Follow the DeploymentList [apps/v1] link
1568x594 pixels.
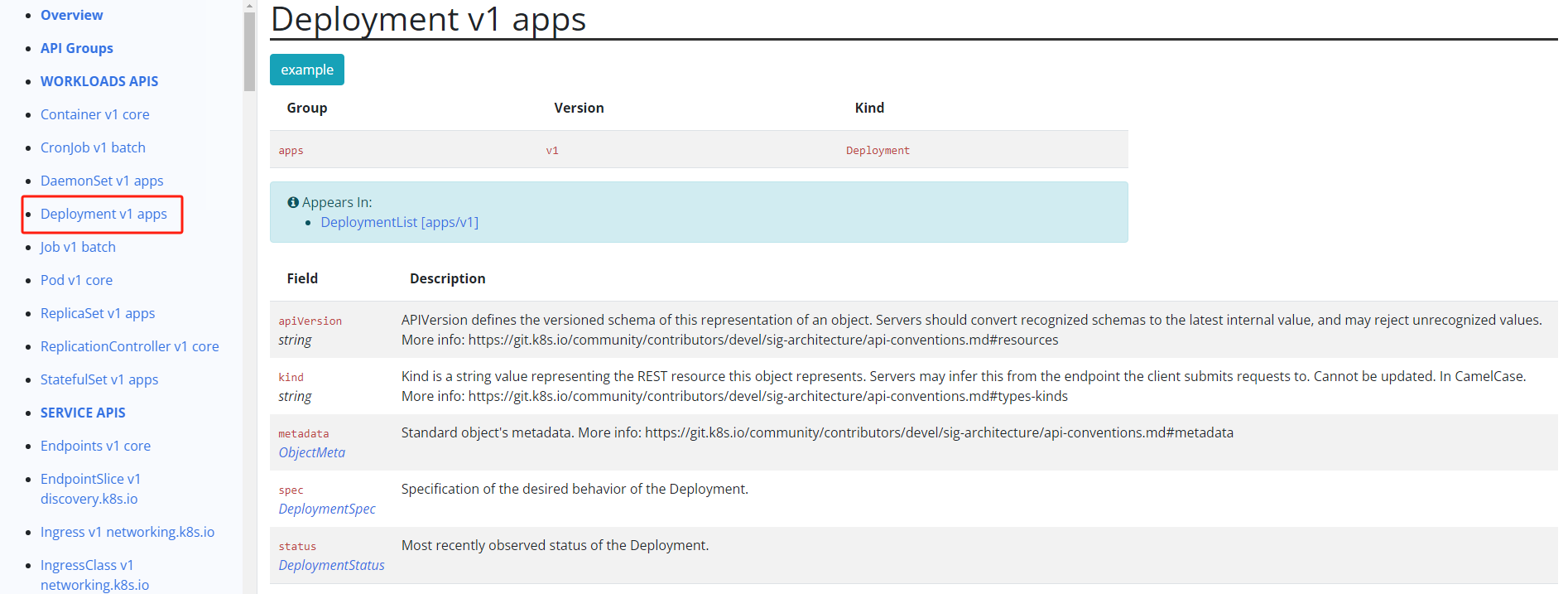pos(399,222)
